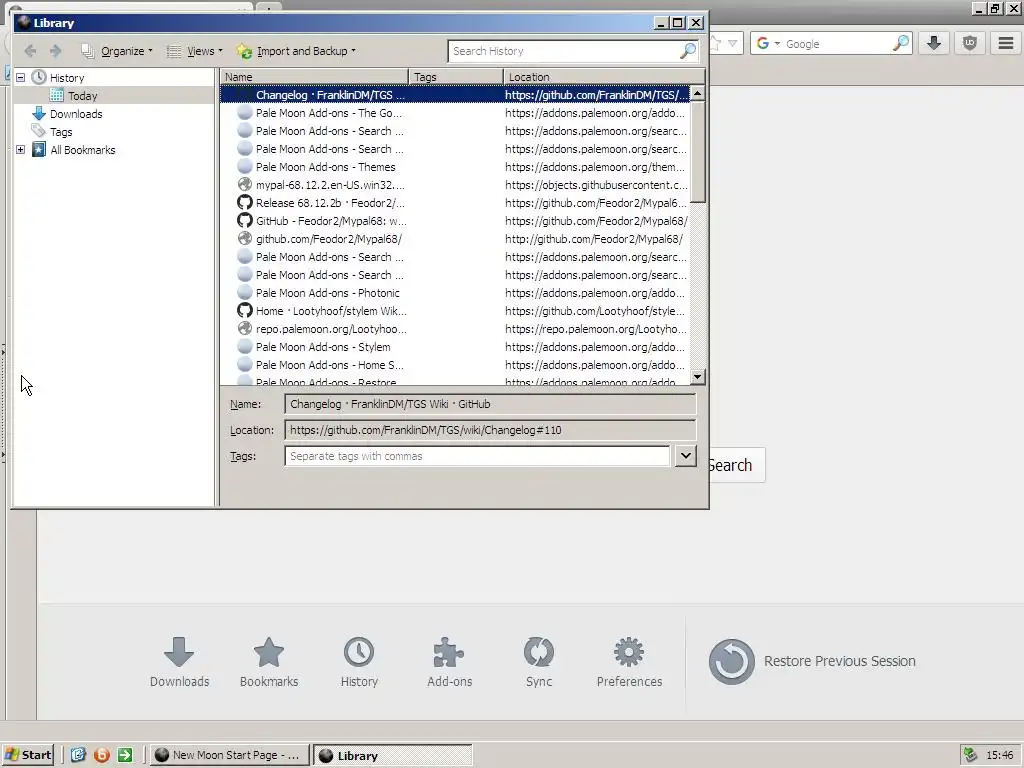
Task: Select Pale Moon Add-ons - Stylem entry
Action: coord(455,347)
